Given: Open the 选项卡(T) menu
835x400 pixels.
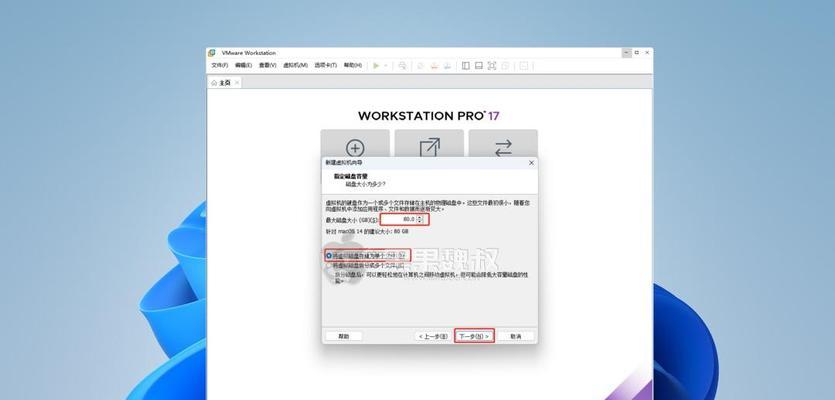Looking at the screenshot, I should coord(325,66).
